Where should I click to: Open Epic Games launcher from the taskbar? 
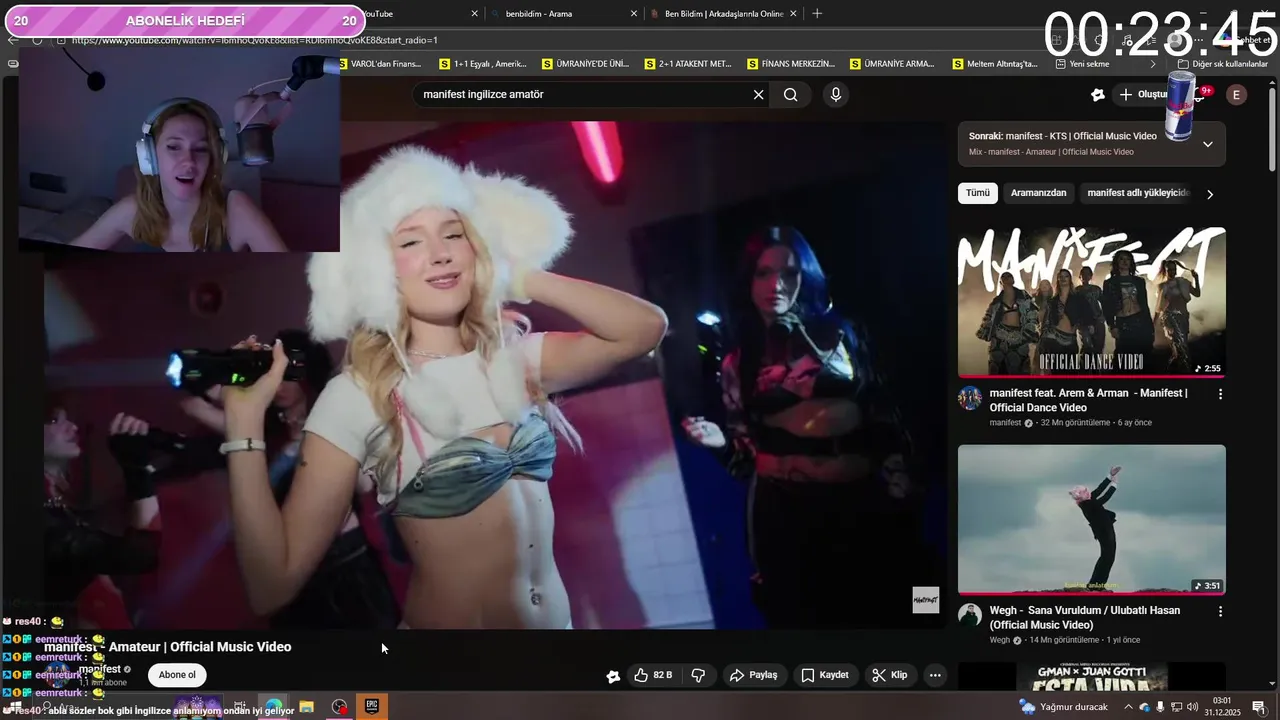click(x=372, y=706)
